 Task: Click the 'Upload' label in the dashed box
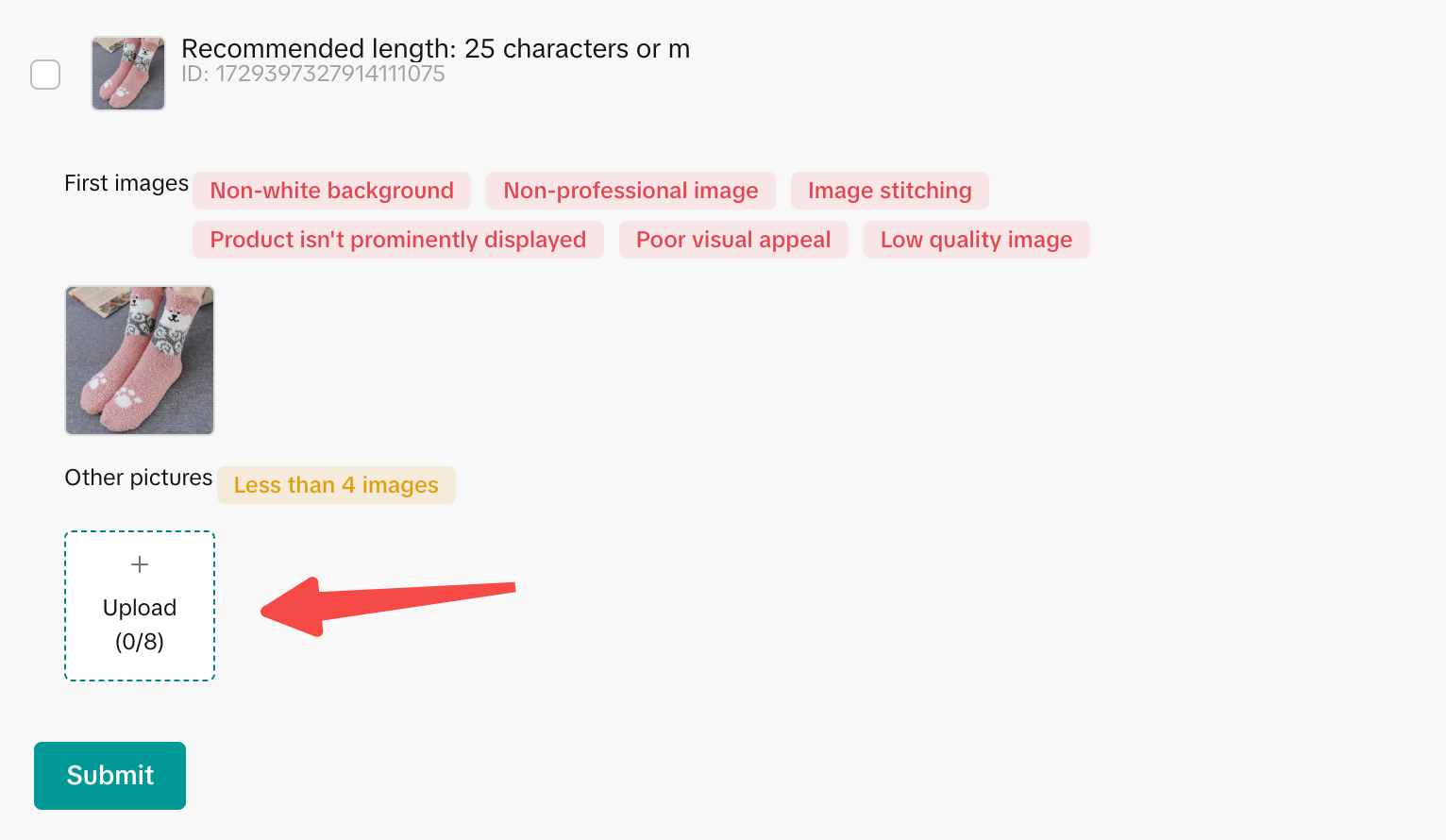tap(140, 608)
